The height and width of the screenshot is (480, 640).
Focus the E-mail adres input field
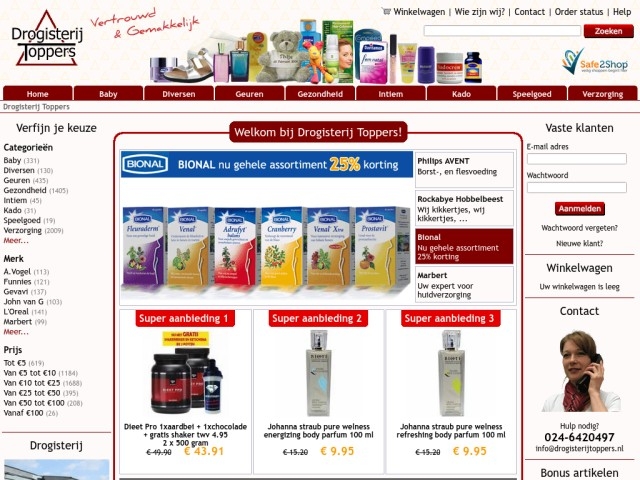click(x=576, y=159)
